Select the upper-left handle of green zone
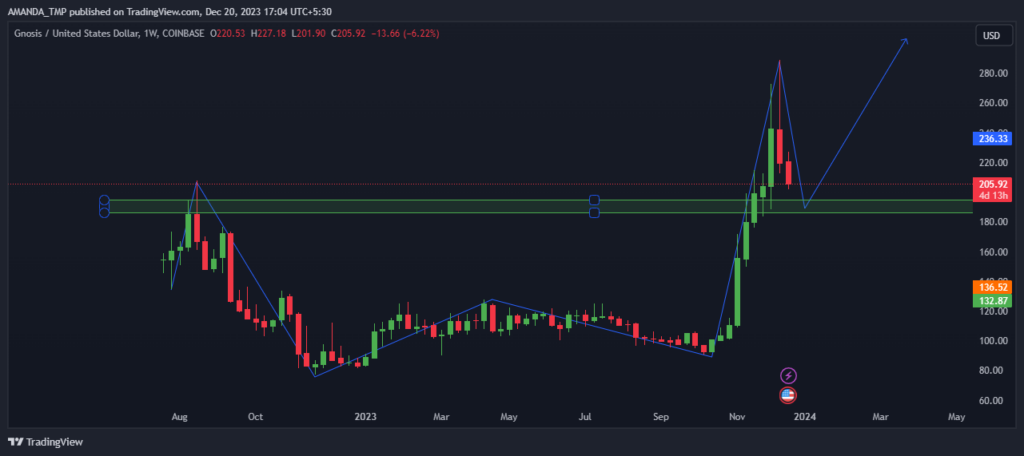1024x456 pixels. tap(104, 200)
